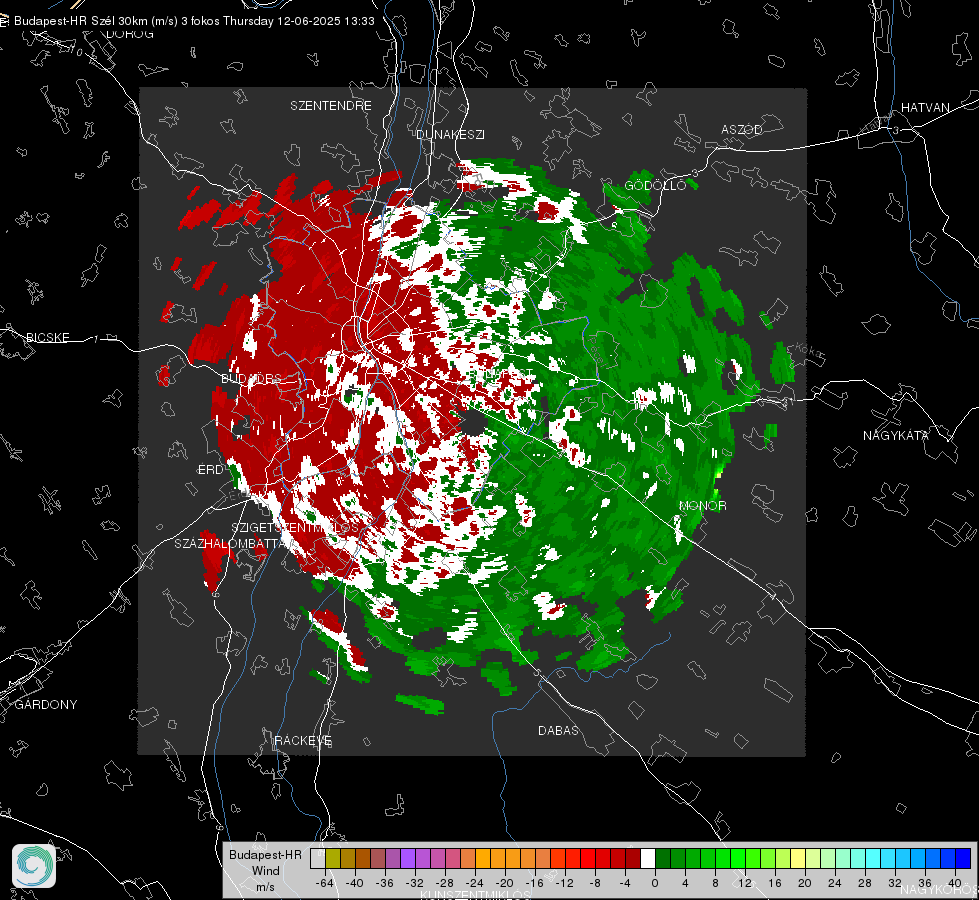Click the GÁRDONY city label
Viewport: 979px width, 900px height.
click(x=46, y=705)
